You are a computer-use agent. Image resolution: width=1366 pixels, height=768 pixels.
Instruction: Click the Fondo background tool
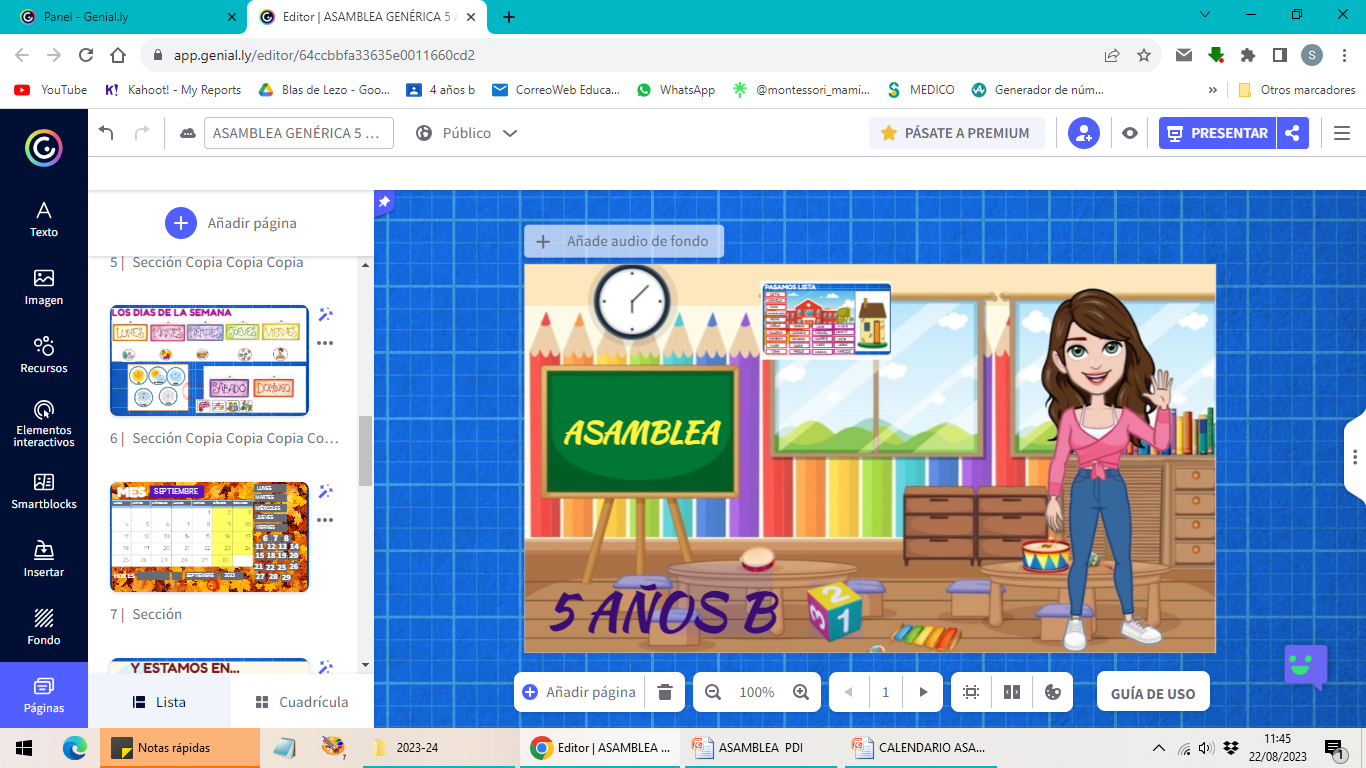[x=43, y=627]
